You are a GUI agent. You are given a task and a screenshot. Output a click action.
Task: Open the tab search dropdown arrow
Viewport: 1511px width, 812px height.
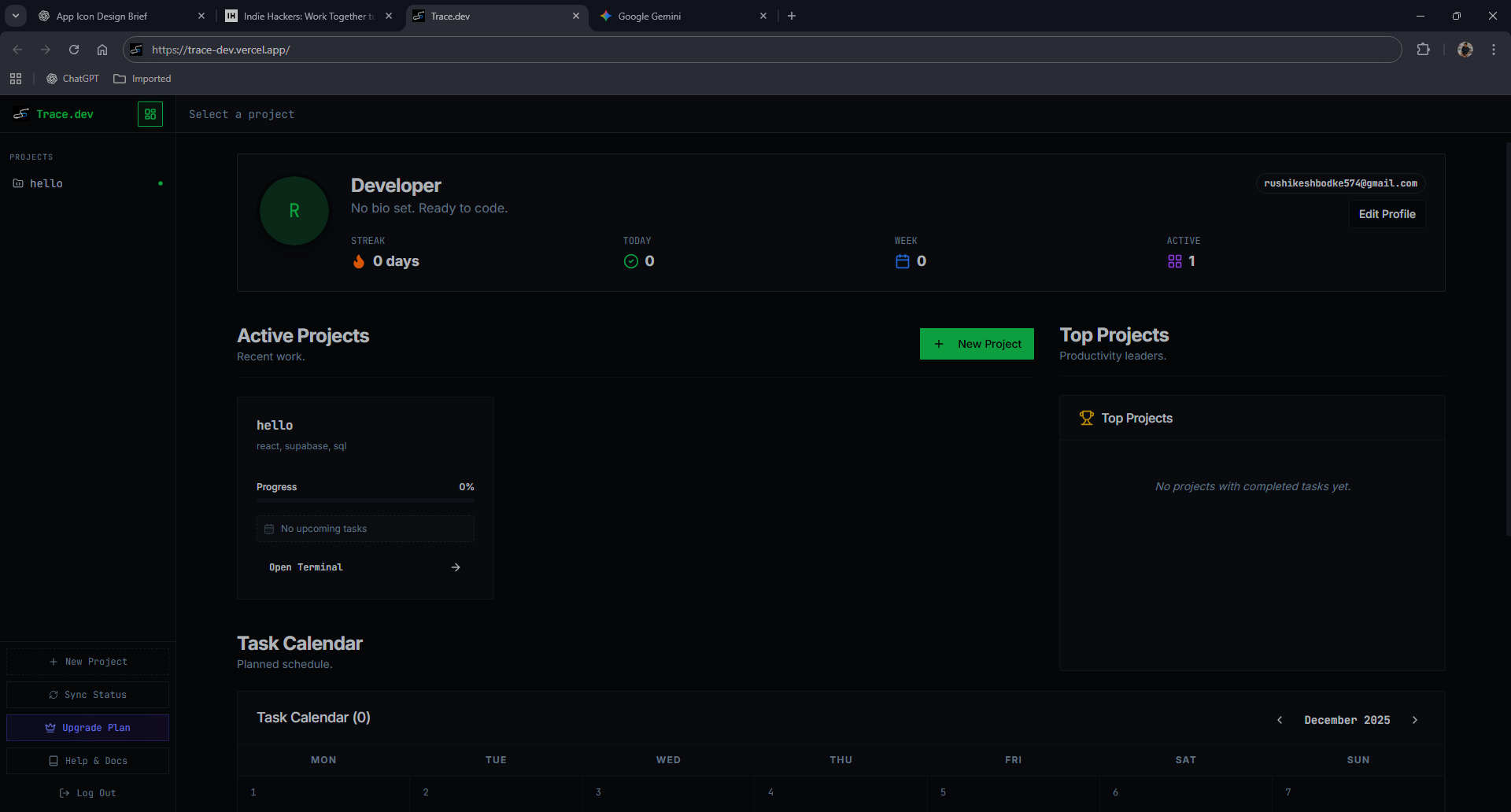(x=15, y=15)
